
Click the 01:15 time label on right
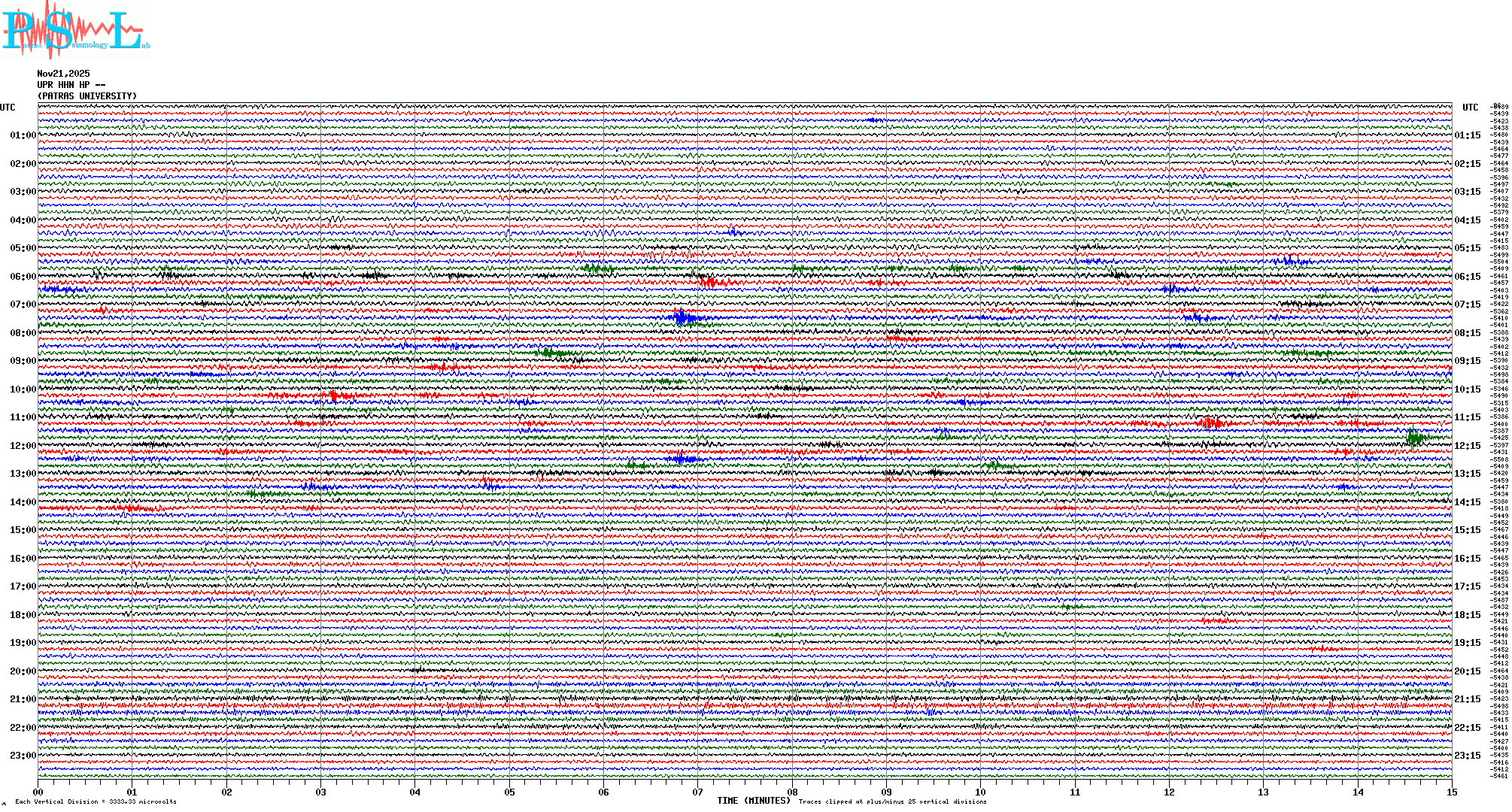click(1467, 136)
